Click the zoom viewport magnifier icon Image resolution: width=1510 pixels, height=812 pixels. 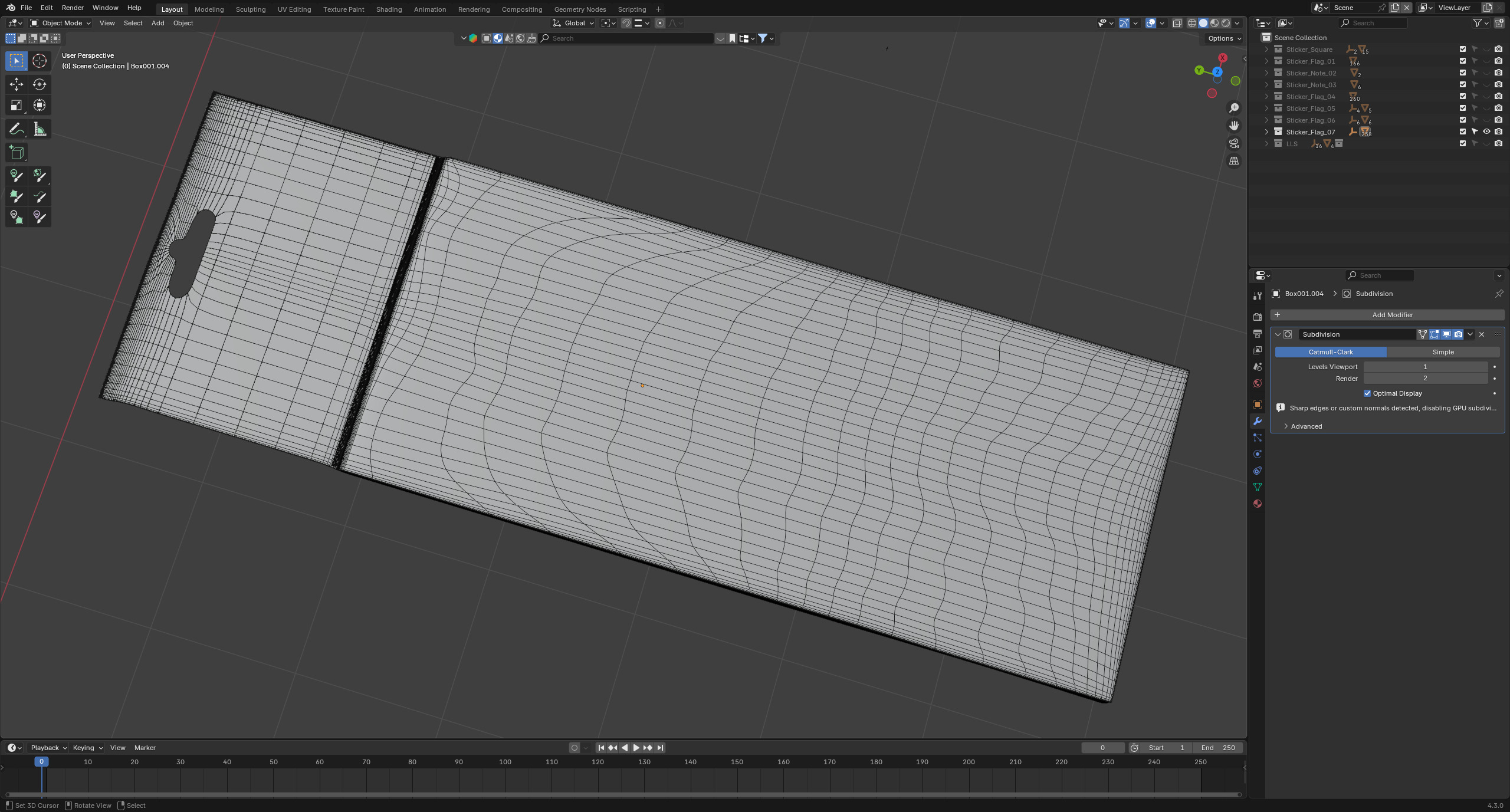tap(1234, 108)
